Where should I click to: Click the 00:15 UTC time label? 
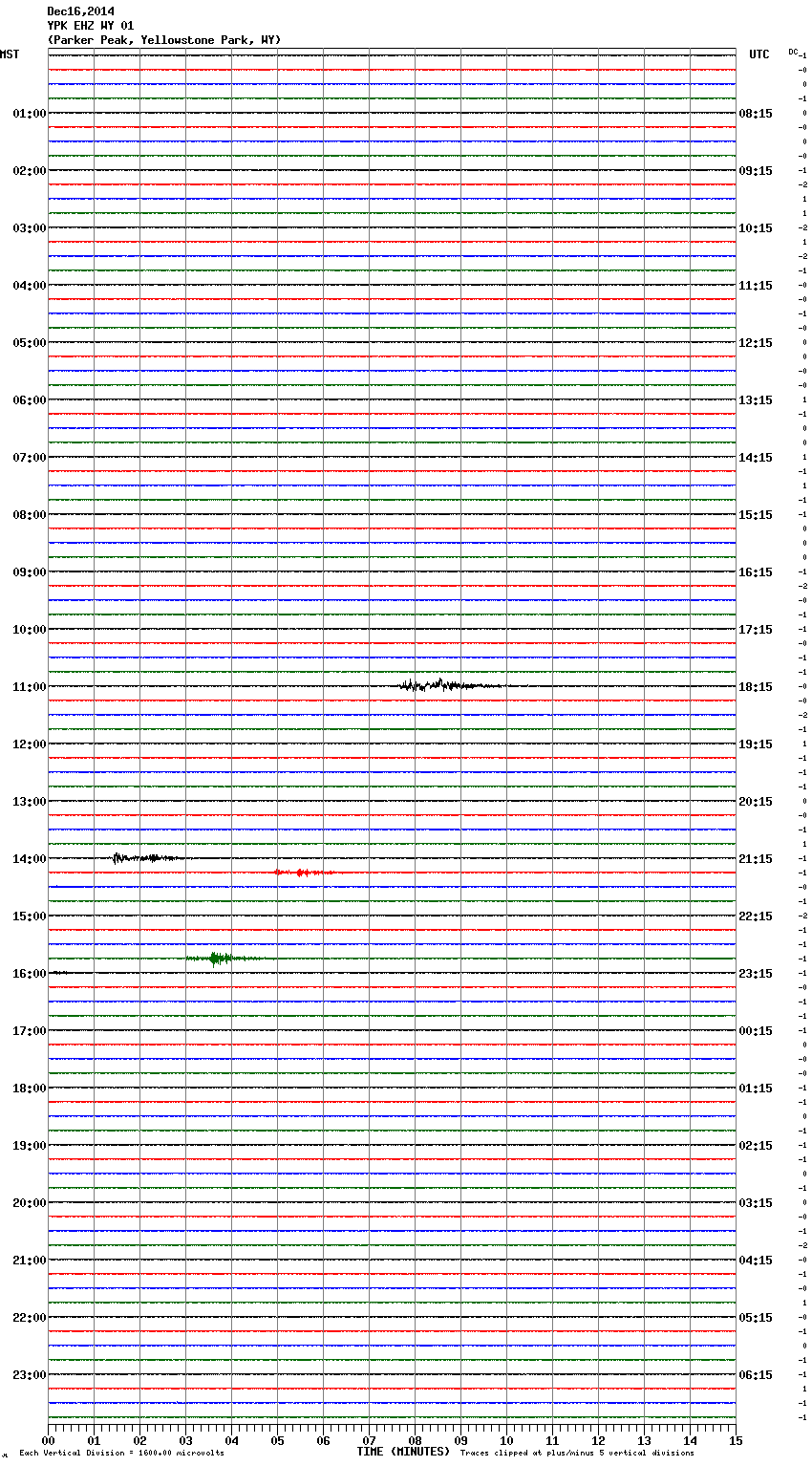pyautogui.click(x=756, y=1031)
